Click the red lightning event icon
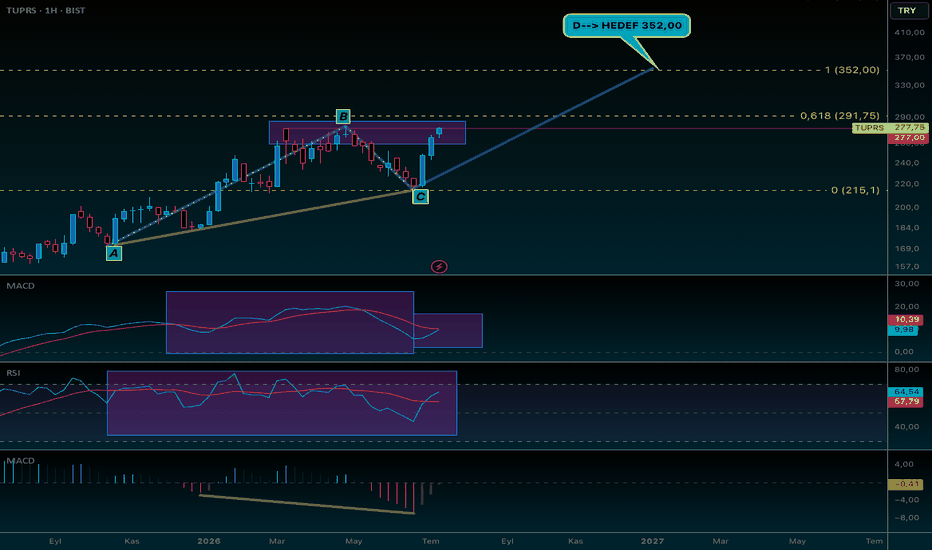932x550 pixels. (x=439, y=267)
